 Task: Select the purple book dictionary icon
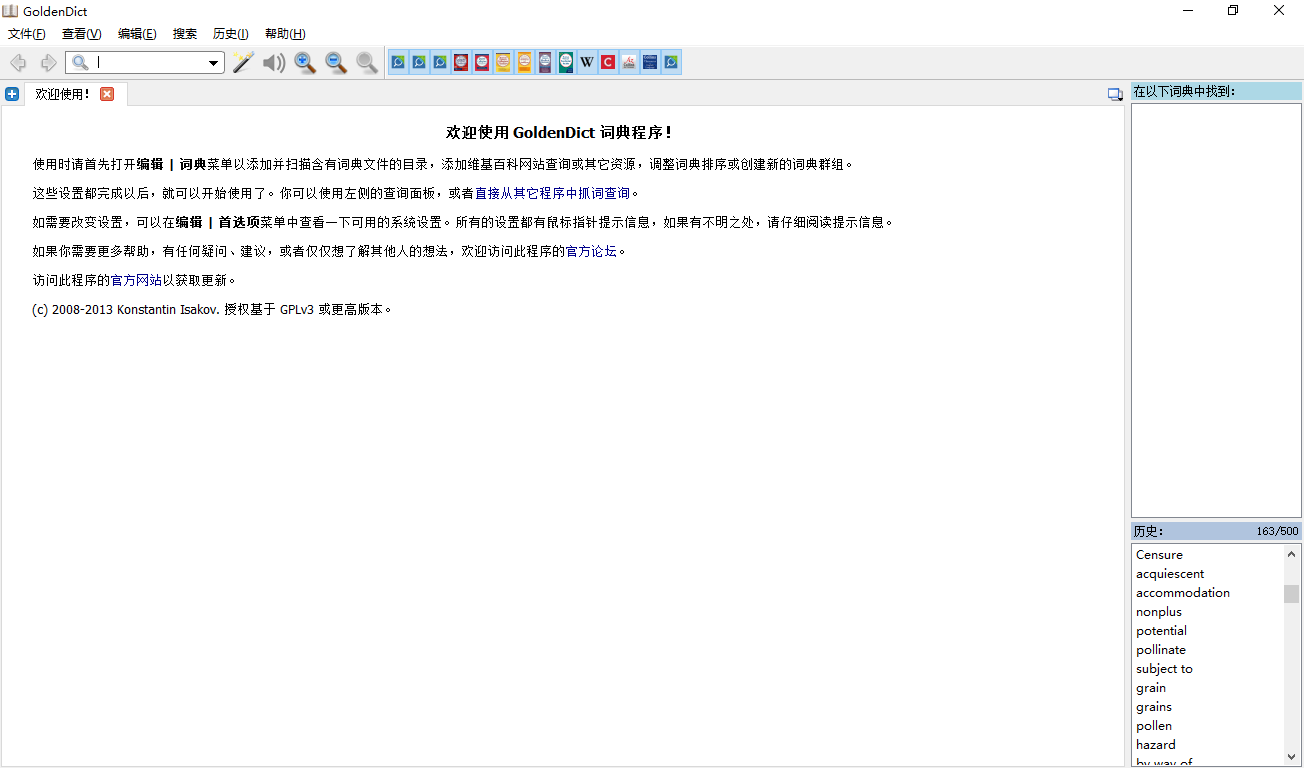click(x=545, y=62)
